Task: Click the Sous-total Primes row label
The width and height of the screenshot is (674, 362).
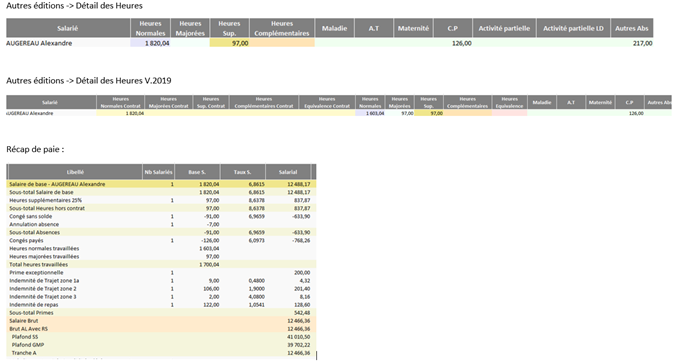Action: (x=31, y=313)
